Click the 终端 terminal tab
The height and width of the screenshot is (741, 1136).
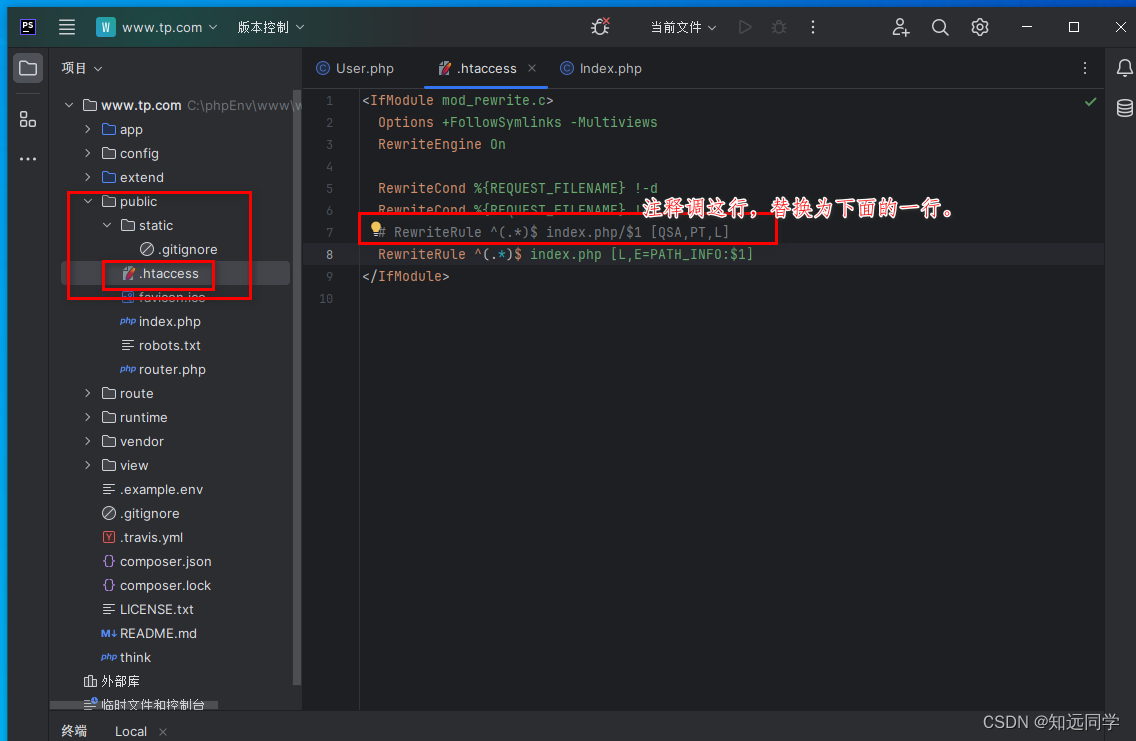point(74,731)
